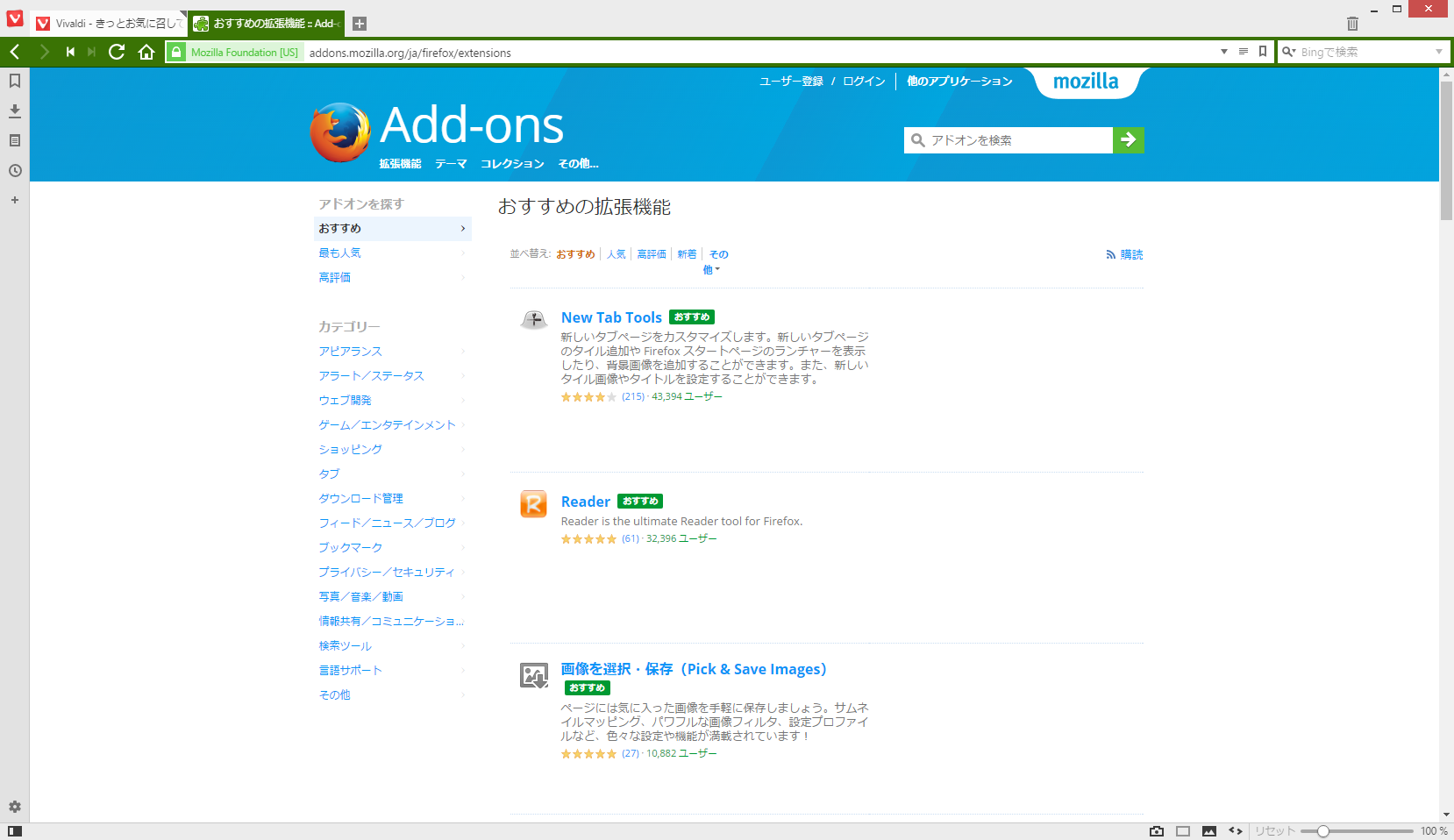1454x840 pixels.
Task: Select the Add-ons tab
Action: pyautogui.click(x=267, y=24)
